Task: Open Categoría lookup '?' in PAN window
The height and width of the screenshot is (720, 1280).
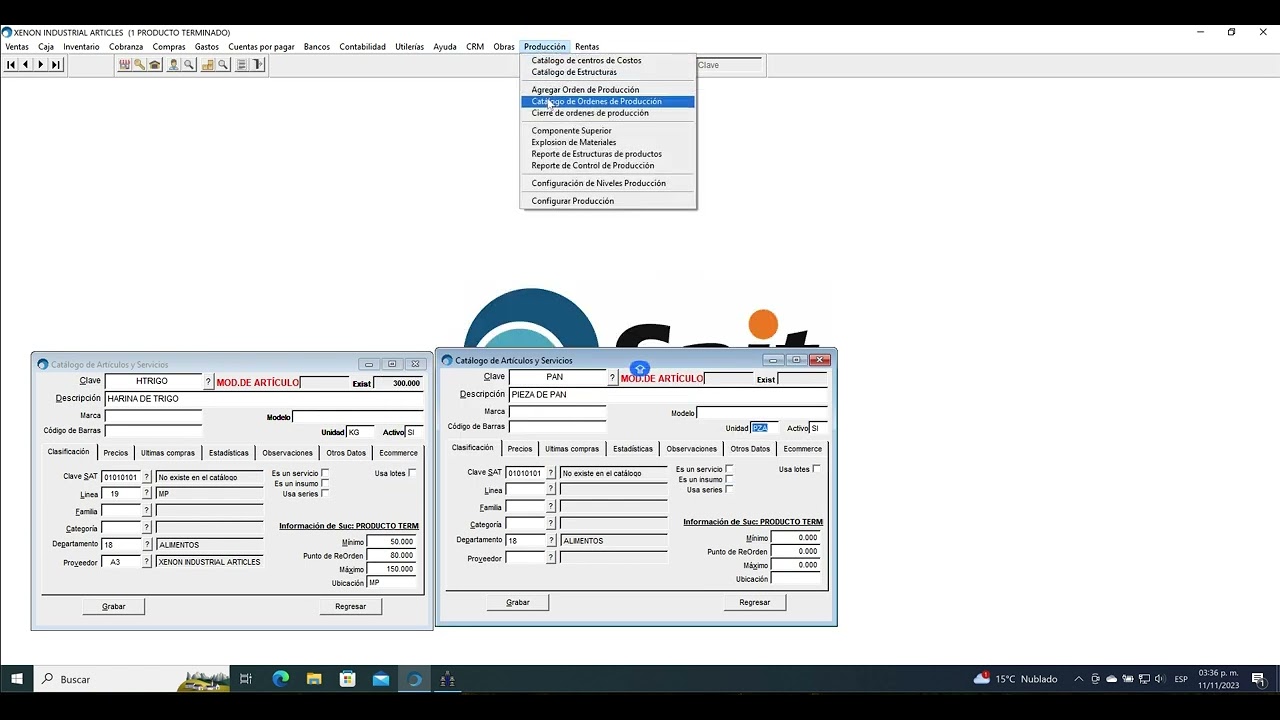Action: coord(550,524)
